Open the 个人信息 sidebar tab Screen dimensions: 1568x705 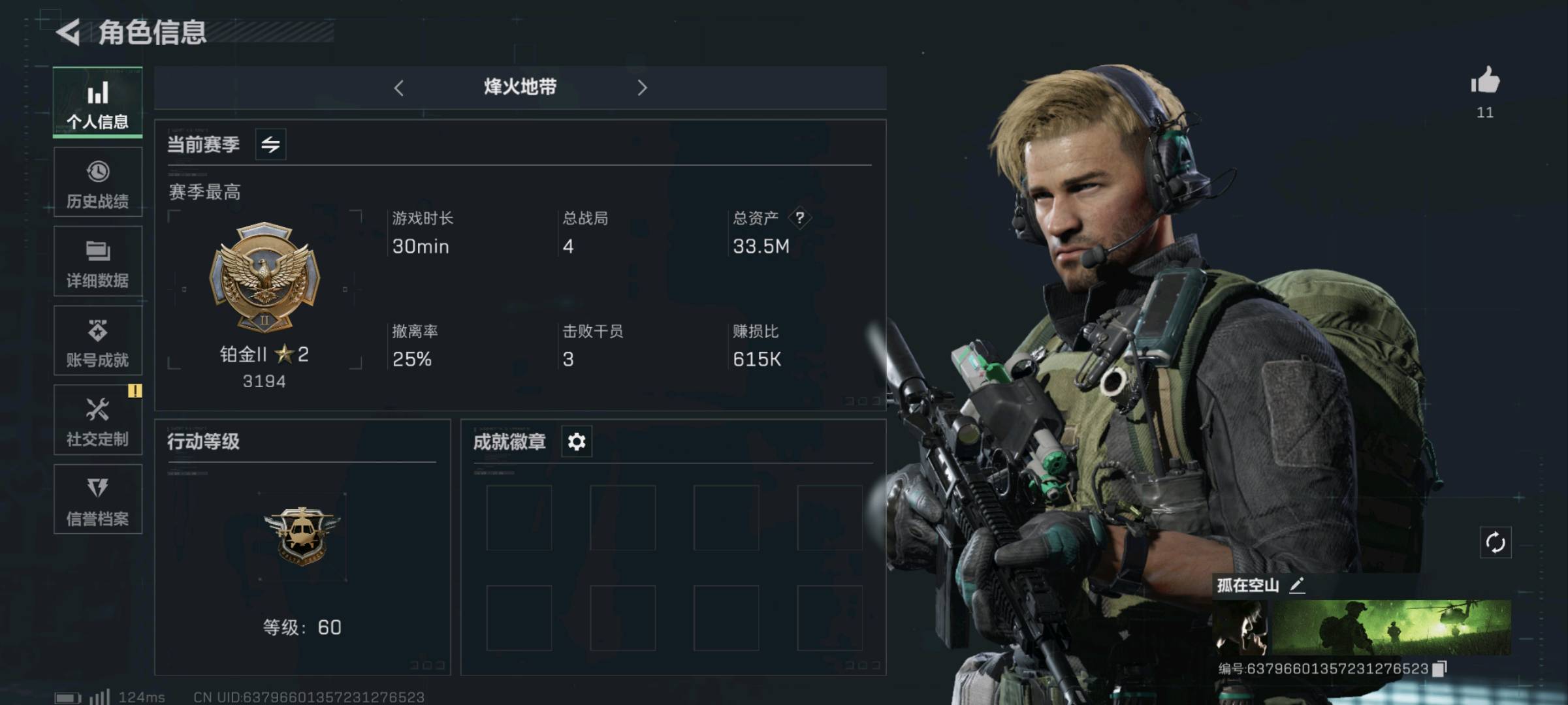(98, 102)
